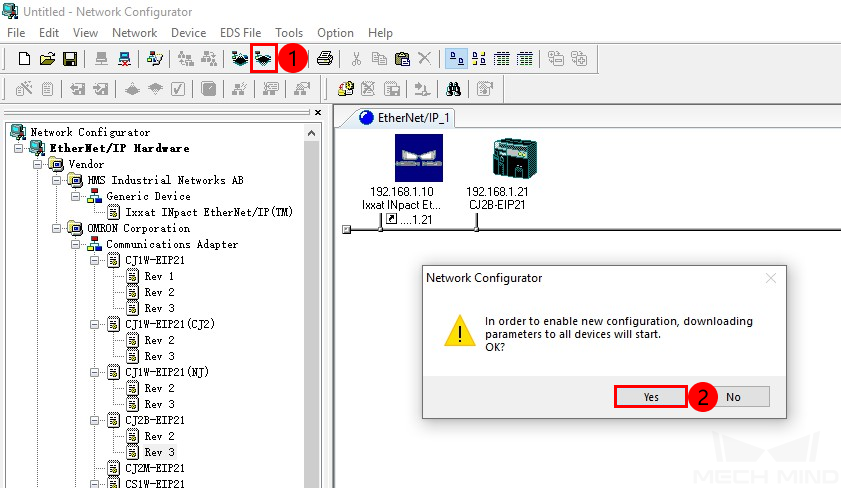Save the network configuration
The height and width of the screenshot is (488, 841).
point(70,58)
